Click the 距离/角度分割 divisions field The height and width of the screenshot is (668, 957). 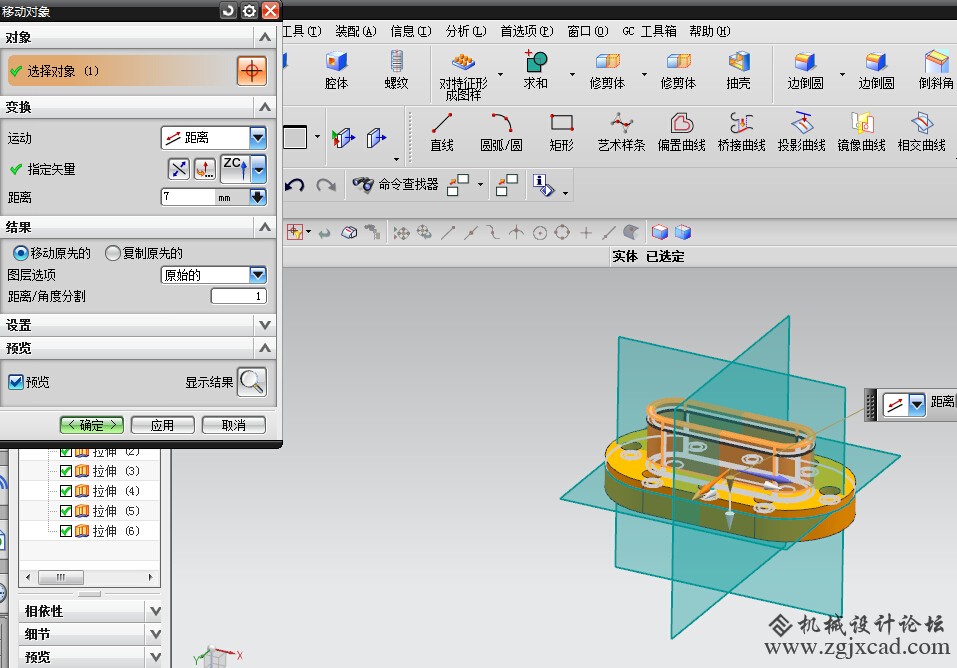239,296
